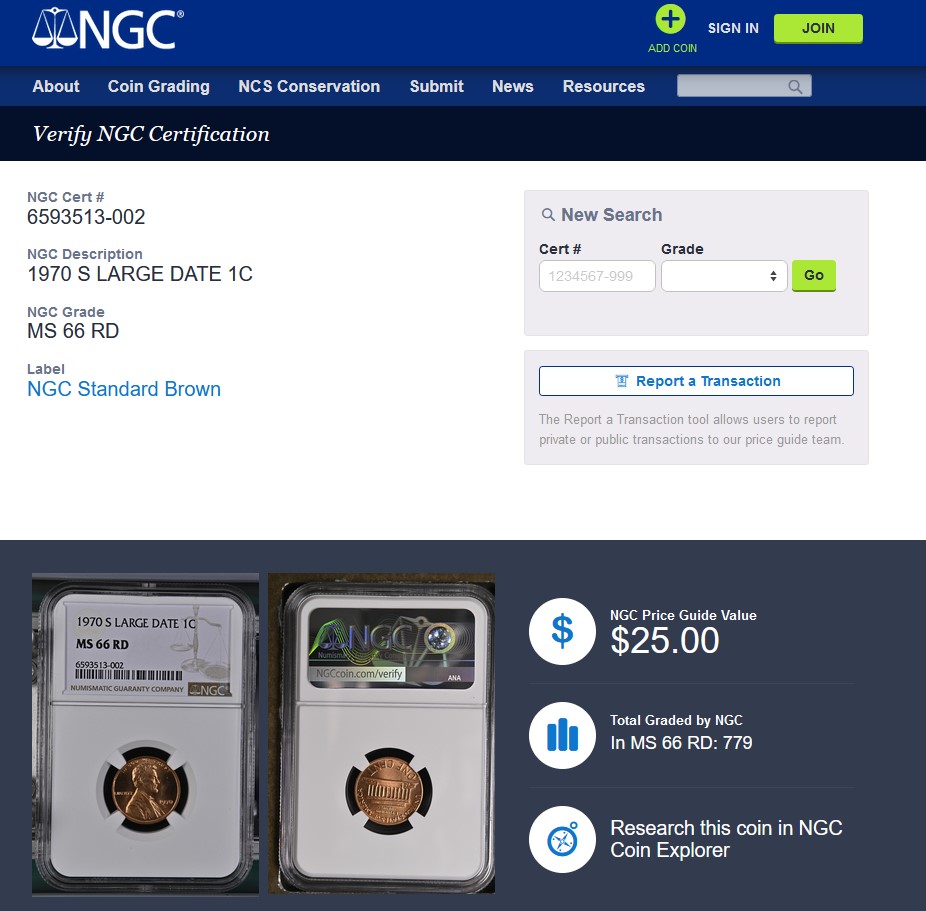The width and height of the screenshot is (926, 911).
Task: Select the Submit navigation item
Action: point(436,86)
